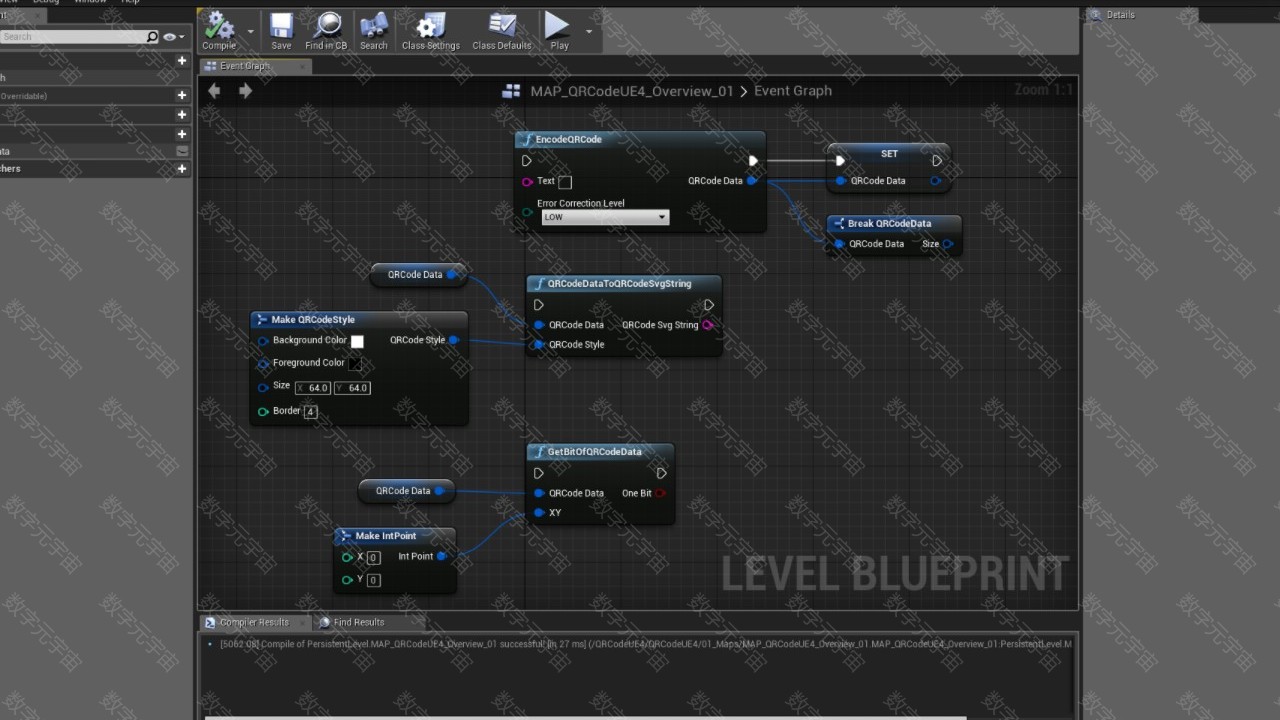Select the Make IntPoint node title
Viewport: 1280px width, 720px height.
(386, 536)
